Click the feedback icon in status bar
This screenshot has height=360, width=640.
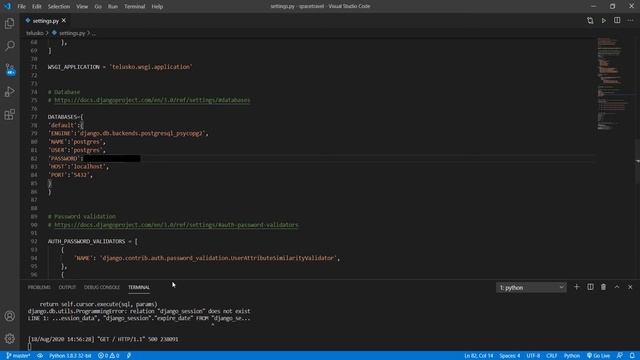(x=620, y=356)
